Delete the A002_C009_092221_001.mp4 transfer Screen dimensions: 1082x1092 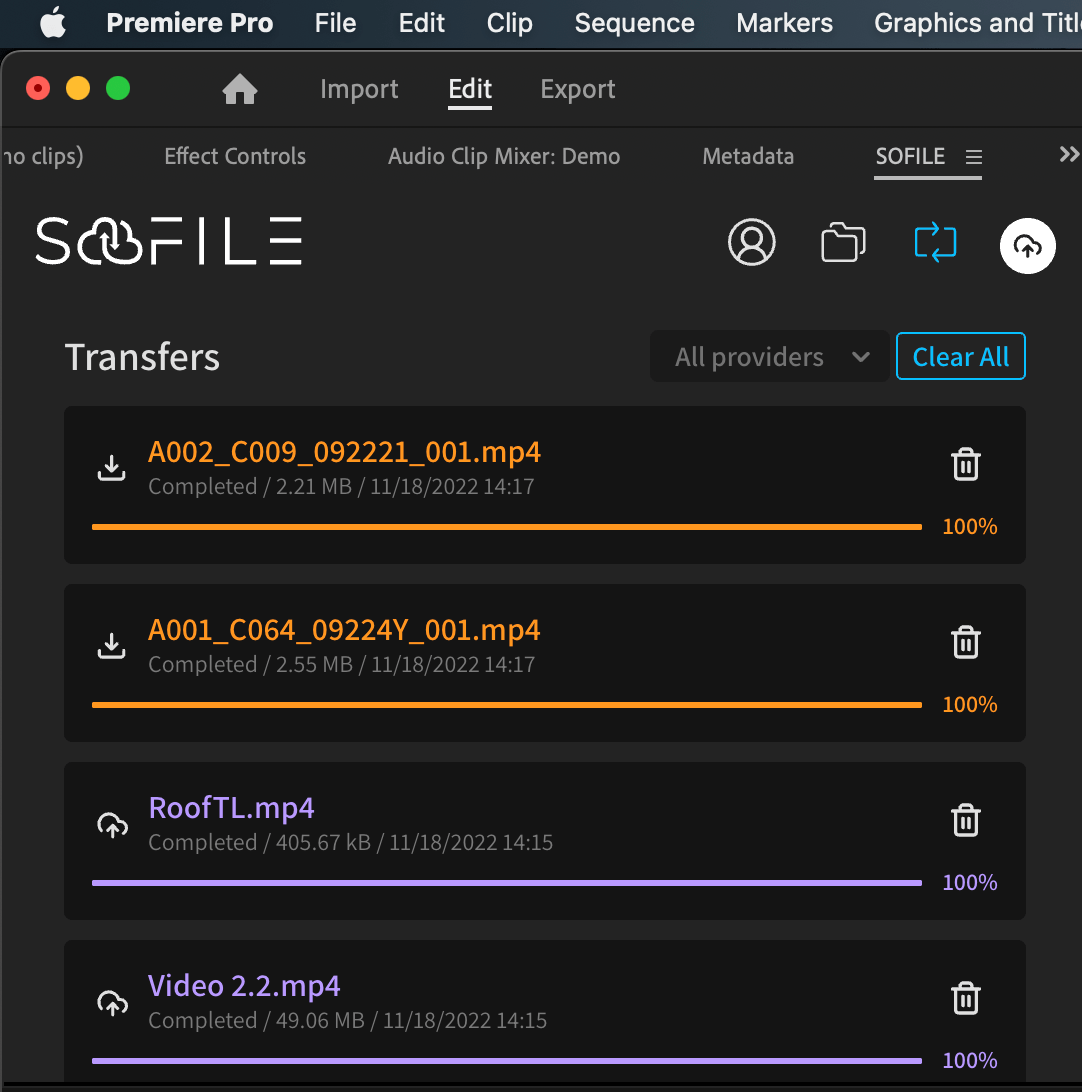[x=965, y=465]
